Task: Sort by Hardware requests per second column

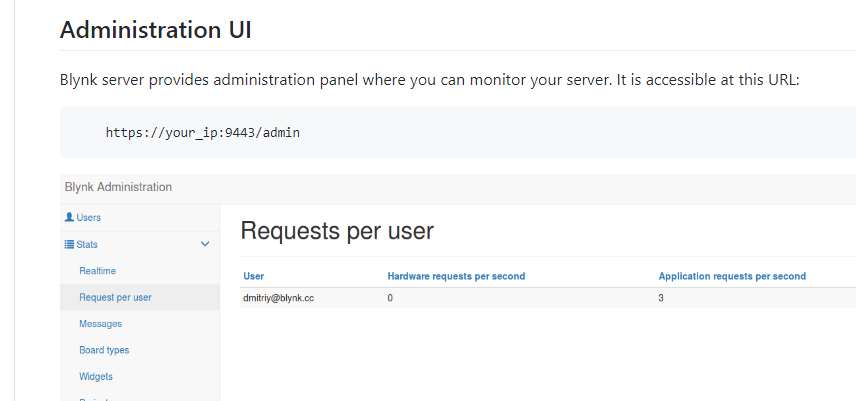Action: pyautogui.click(x=456, y=276)
